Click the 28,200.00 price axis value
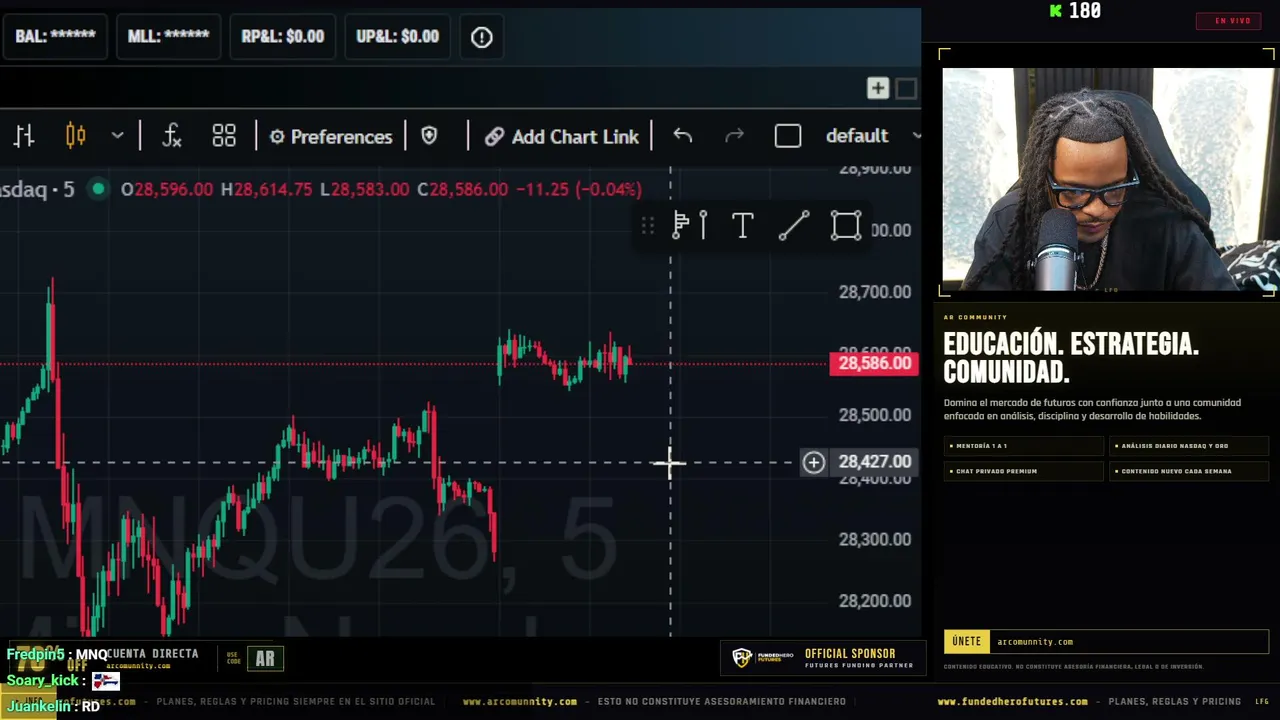 (x=875, y=601)
